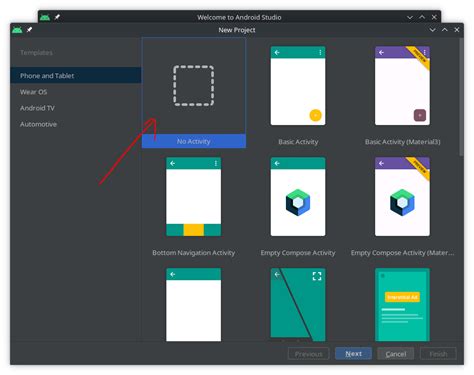
Task: Click the Basic Activity label text
Action: pos(298,142)
